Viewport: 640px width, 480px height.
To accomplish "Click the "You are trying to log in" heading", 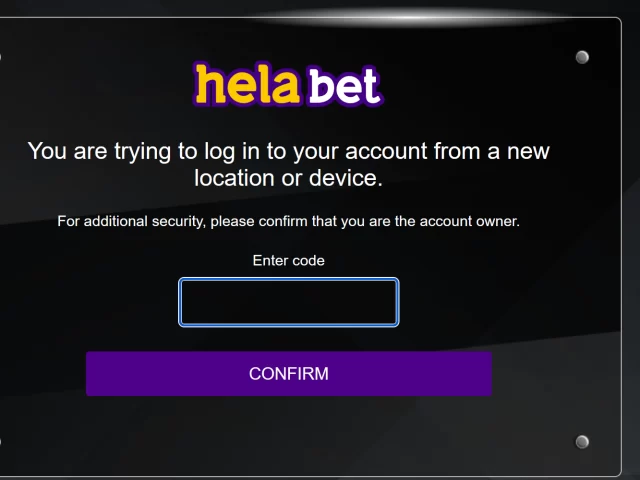I will tap(288, 152).
